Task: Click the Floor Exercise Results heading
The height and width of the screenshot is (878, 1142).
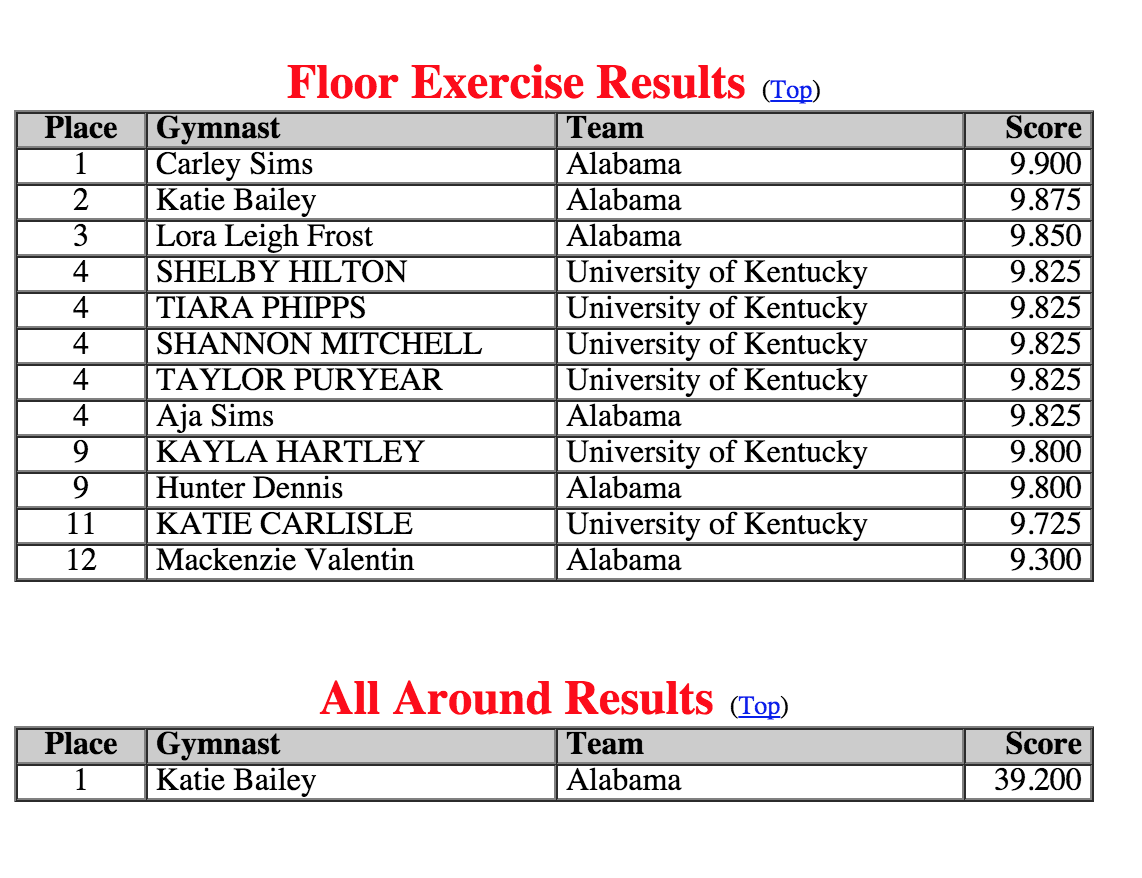Action: click(516, 83)
